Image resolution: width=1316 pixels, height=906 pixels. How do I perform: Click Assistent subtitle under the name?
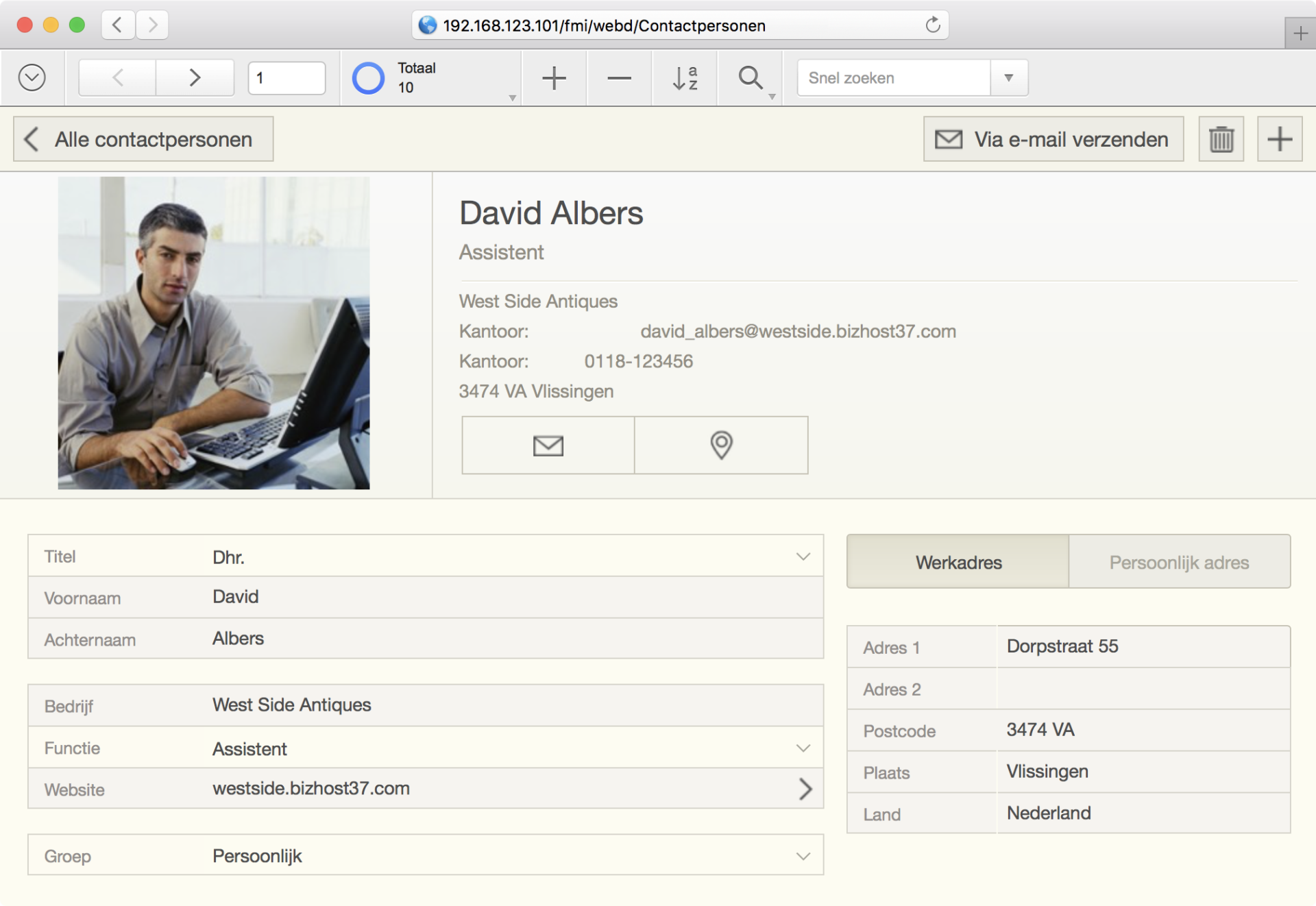coord(501,252)
